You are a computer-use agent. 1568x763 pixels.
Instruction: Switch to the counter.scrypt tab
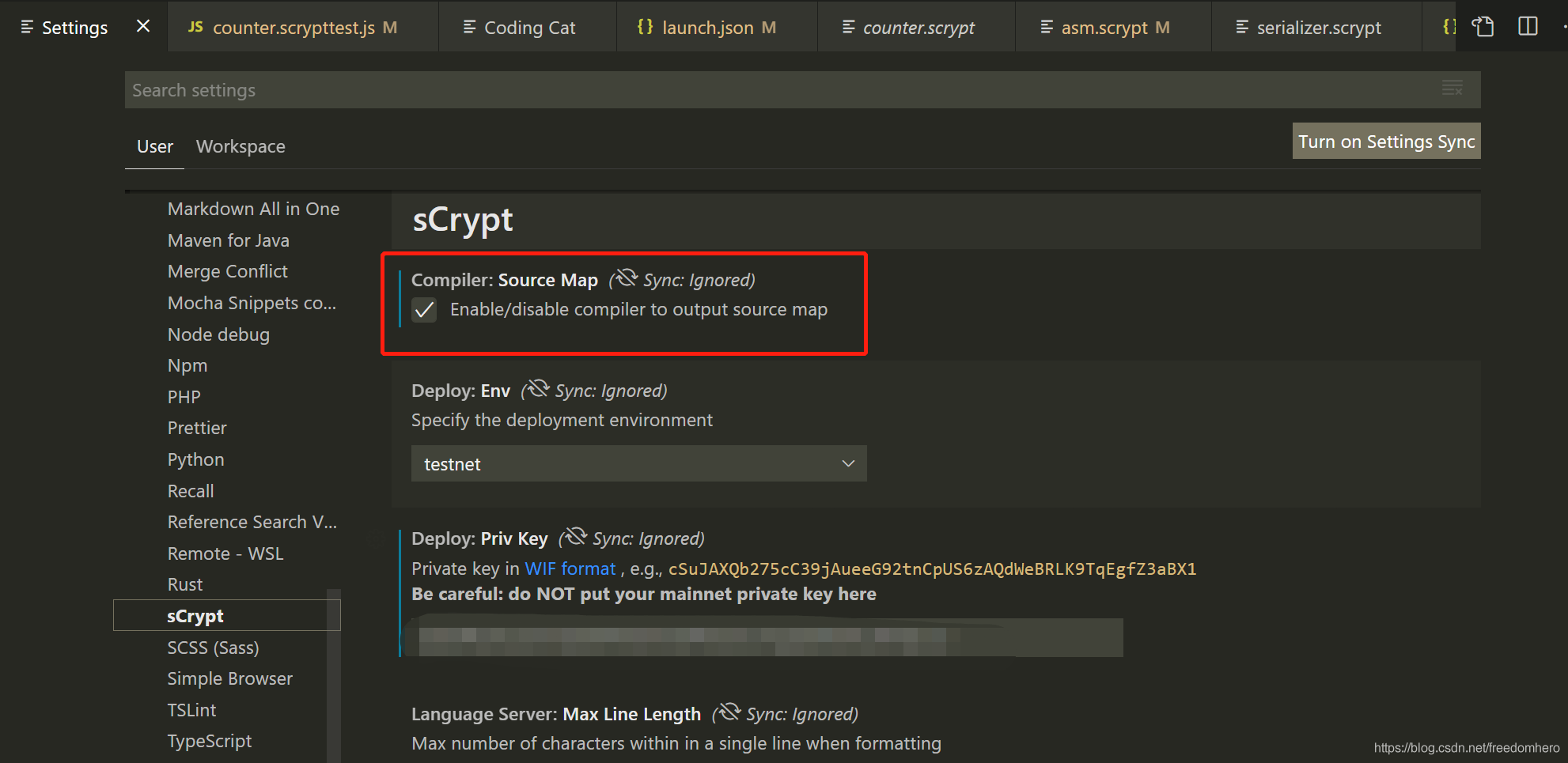tap(916, 27)
